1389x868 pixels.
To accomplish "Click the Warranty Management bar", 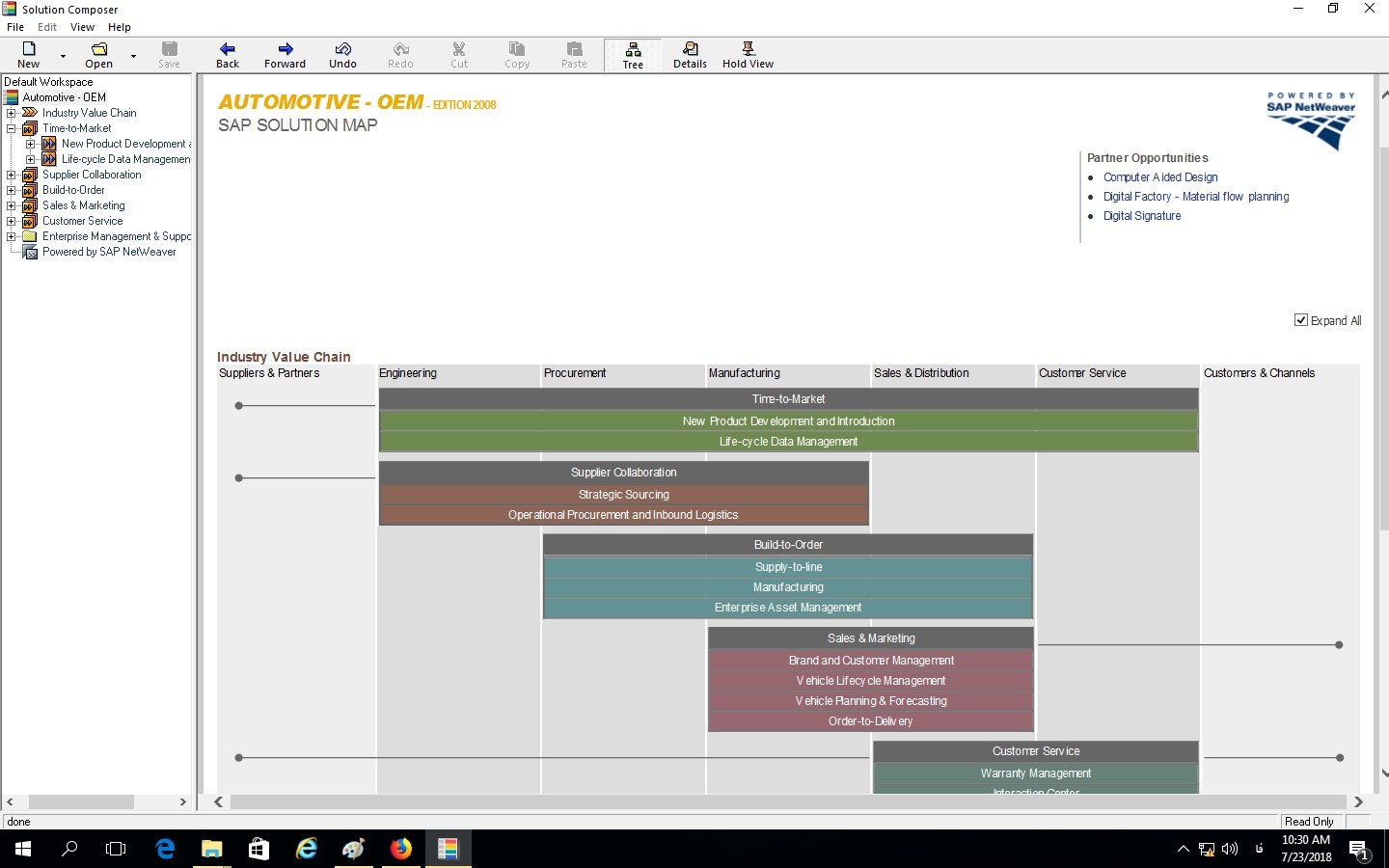I will tap(1036, 773).
